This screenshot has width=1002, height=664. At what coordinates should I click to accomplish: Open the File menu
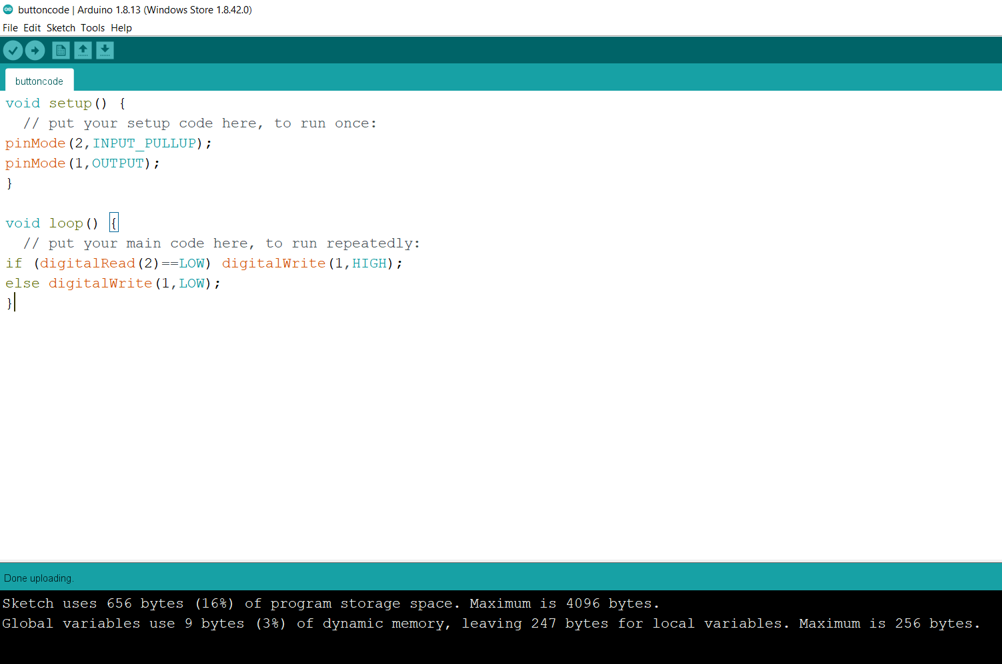10,28
